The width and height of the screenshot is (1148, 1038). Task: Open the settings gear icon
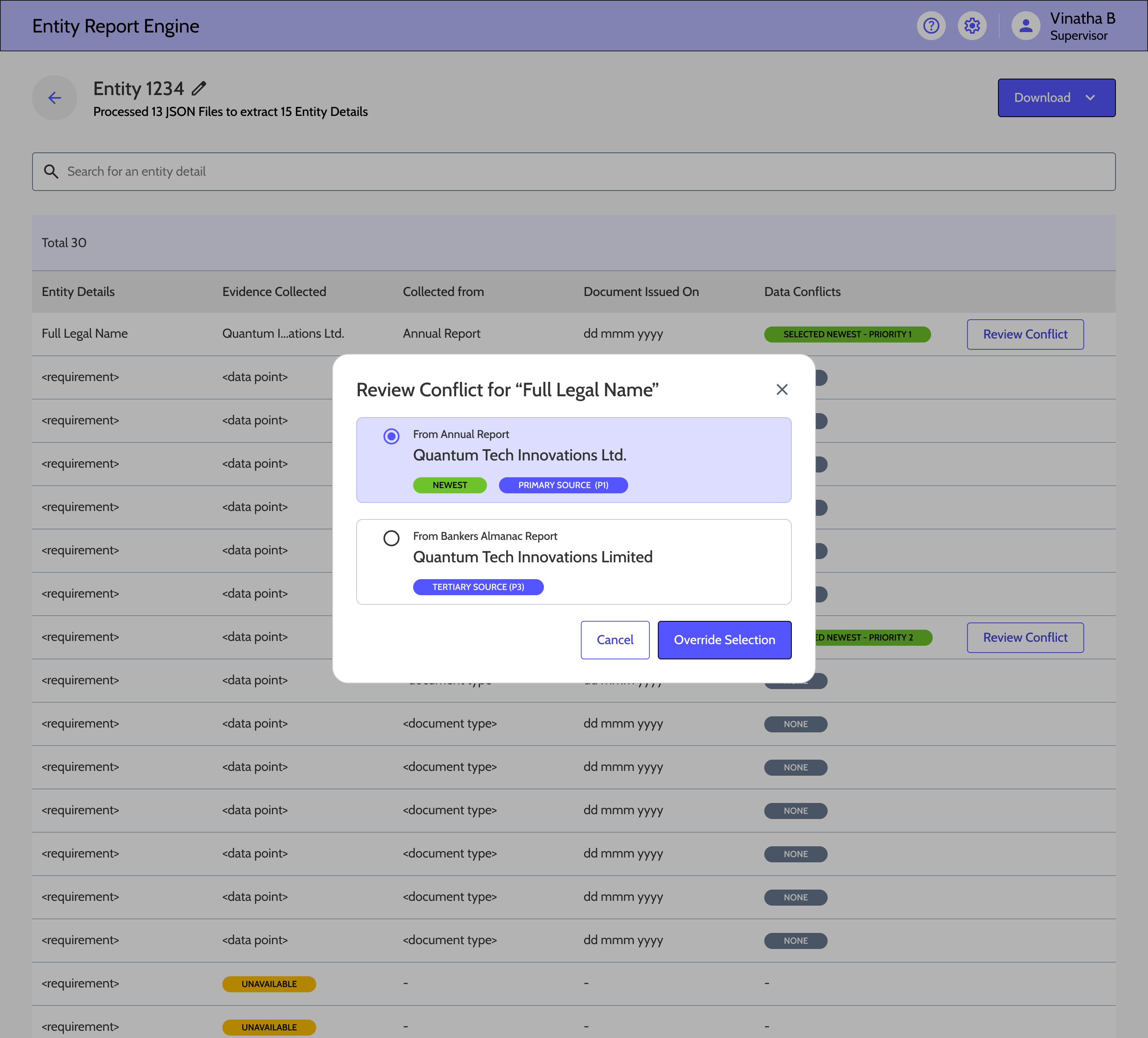[x=972, y=26]
